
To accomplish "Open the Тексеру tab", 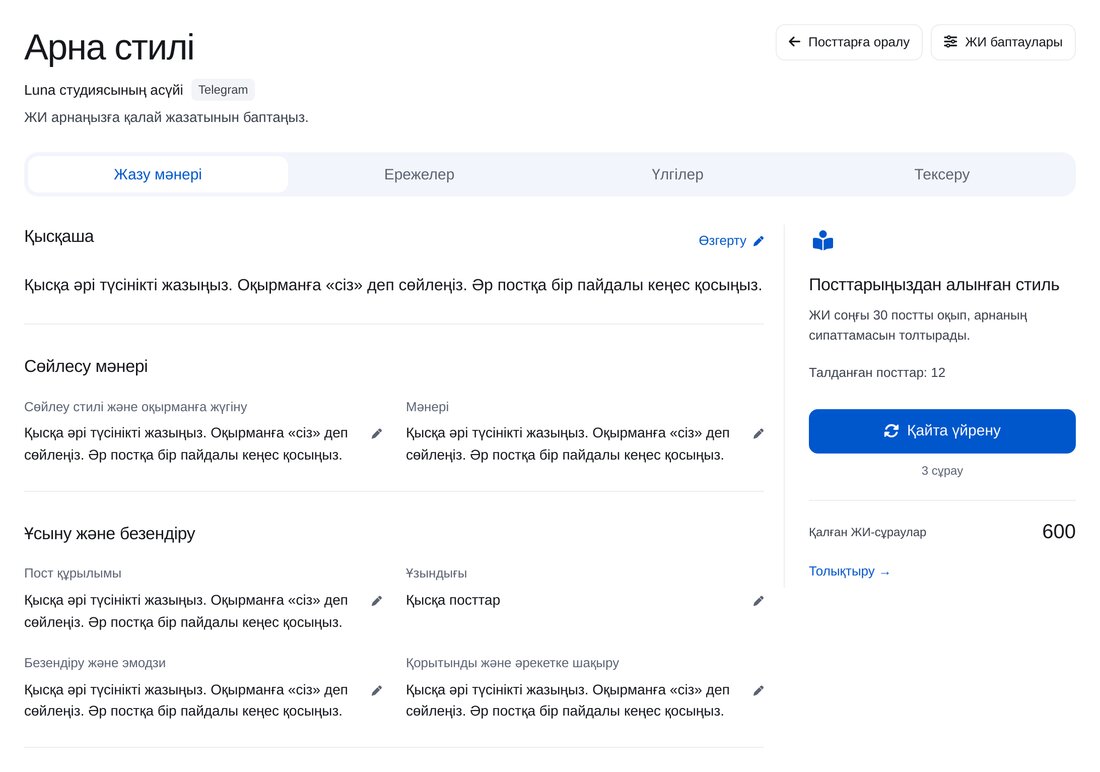I will pyautogui.click(x=941, y=174).
